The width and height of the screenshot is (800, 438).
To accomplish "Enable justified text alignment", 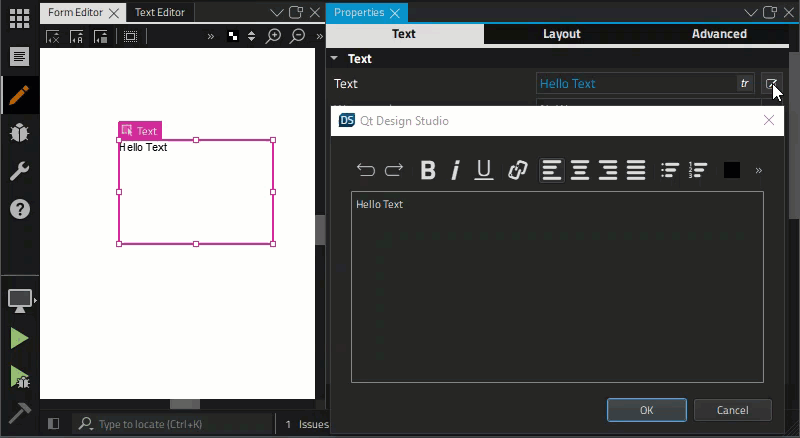I will (x=636, y=170).
